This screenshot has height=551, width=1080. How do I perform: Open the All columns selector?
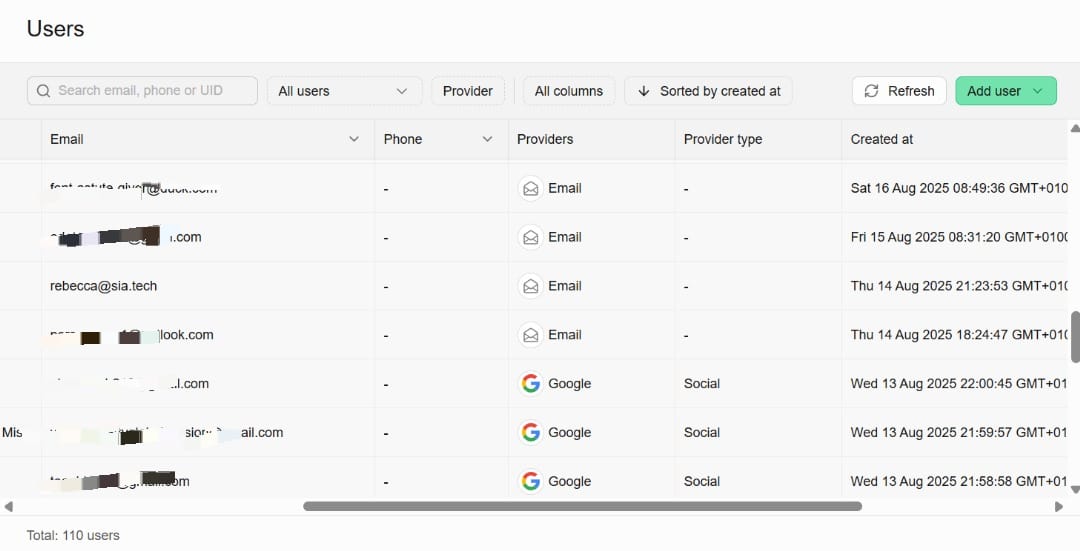(x=568, y=91)
